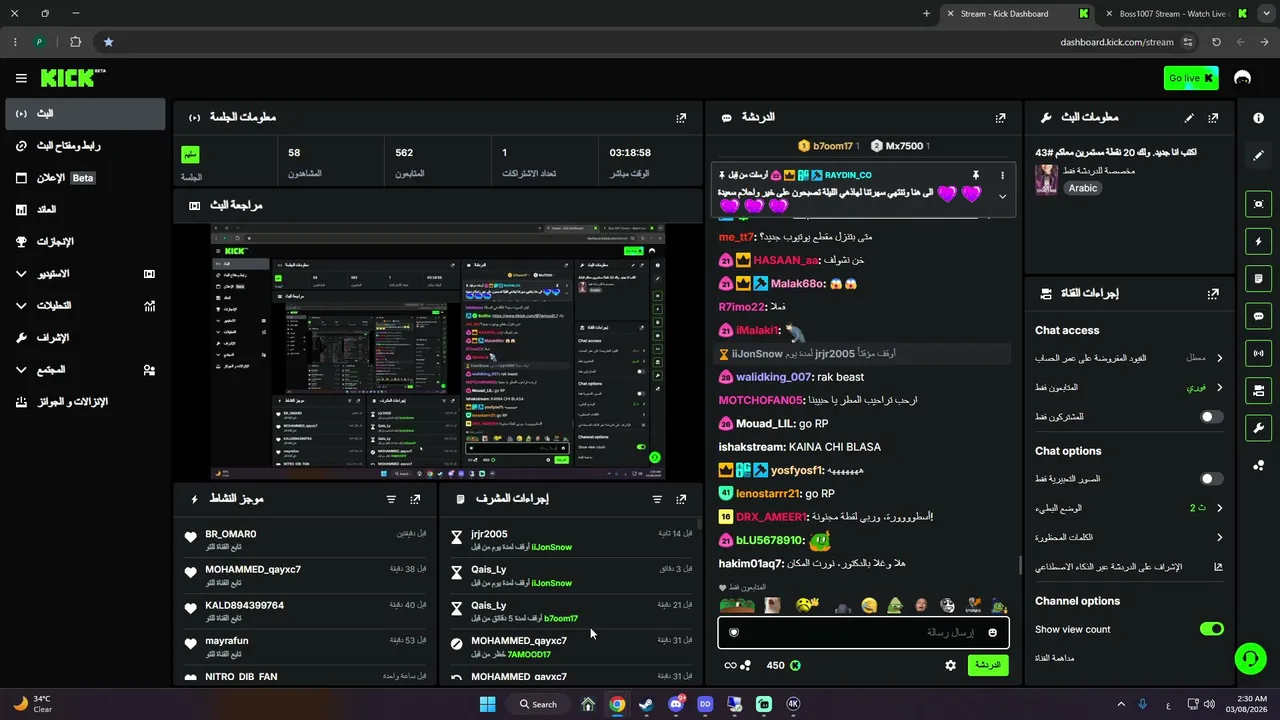
Task: Click the chat bubble icon in the right rail
Action: [1258, 316]
